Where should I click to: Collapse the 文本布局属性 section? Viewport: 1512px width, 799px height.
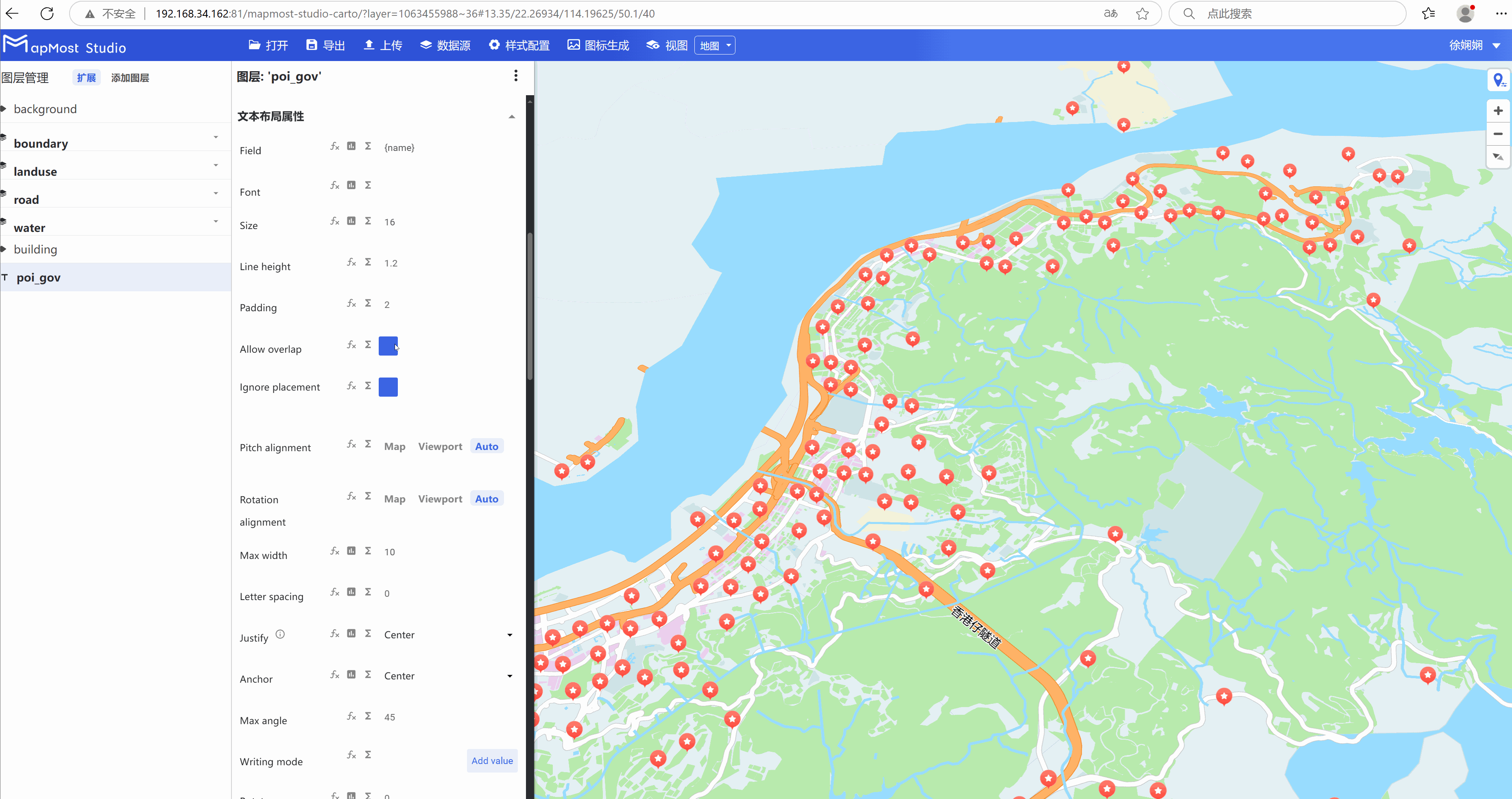tap(511, 117)
